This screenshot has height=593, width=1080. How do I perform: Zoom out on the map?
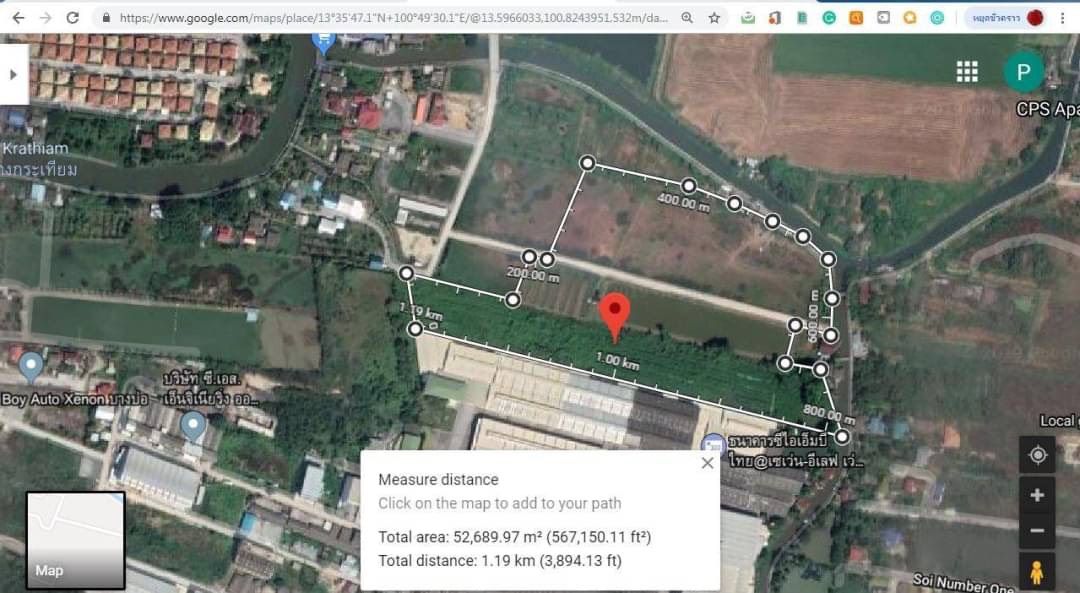(x=1037, y=530)
